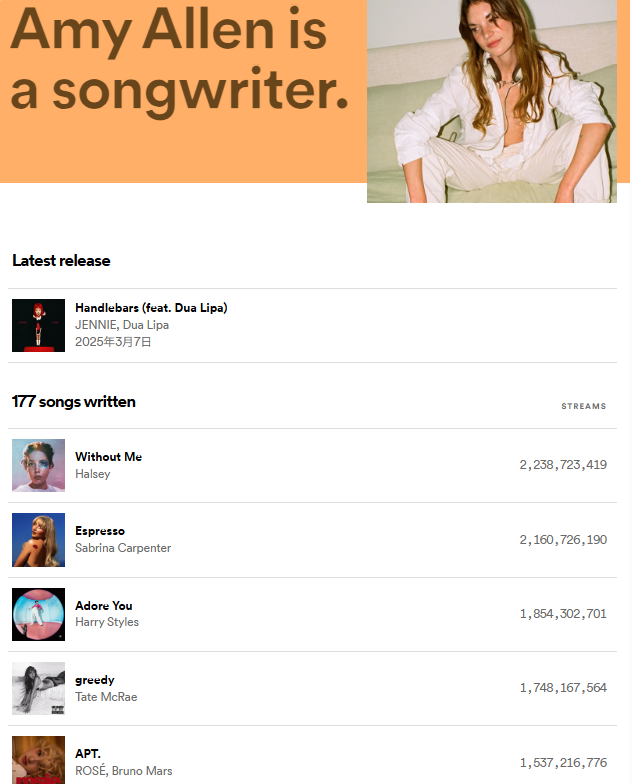Open the Espresso album cover
This screenshot has height=784, width=632.
38,540
